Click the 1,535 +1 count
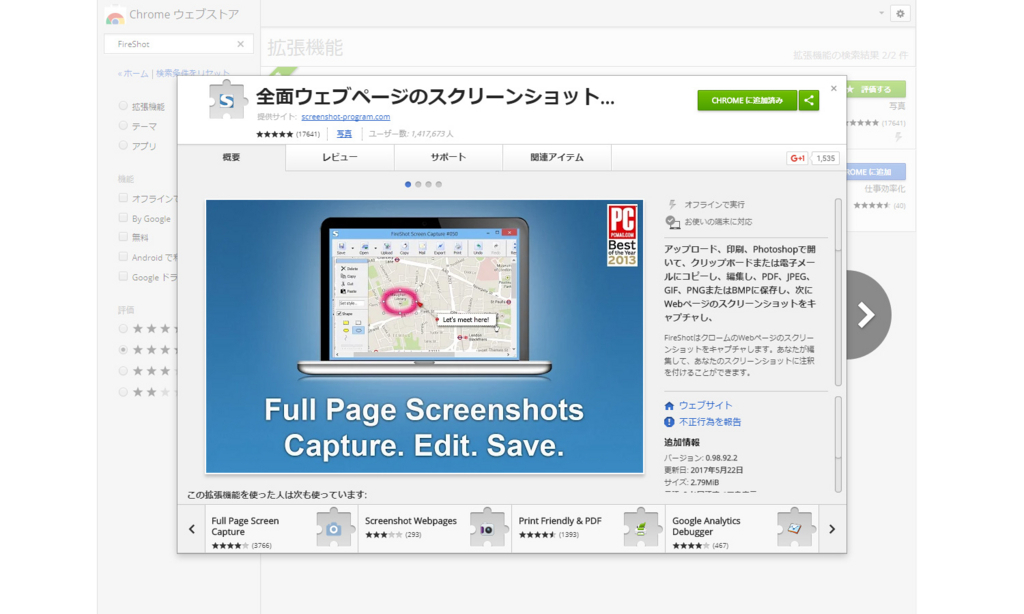 point(825,158)
